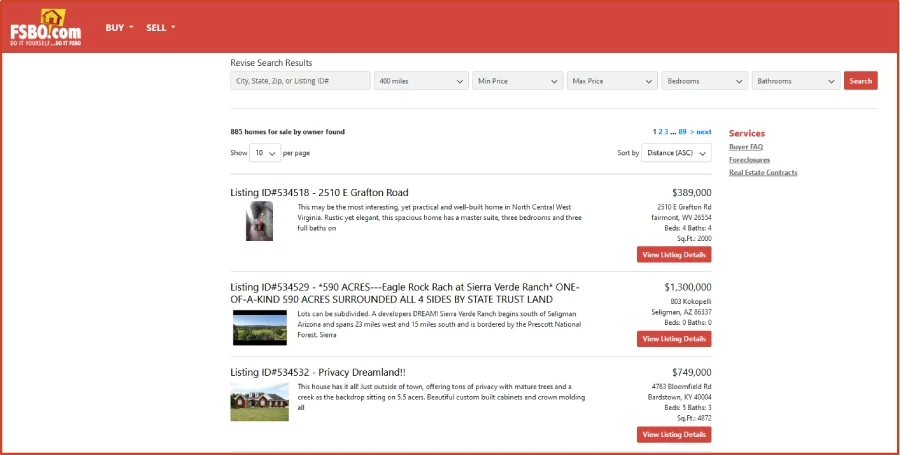Open the SELL menu
This screenshot has width=900, height=455.
(x=160, y=28)
